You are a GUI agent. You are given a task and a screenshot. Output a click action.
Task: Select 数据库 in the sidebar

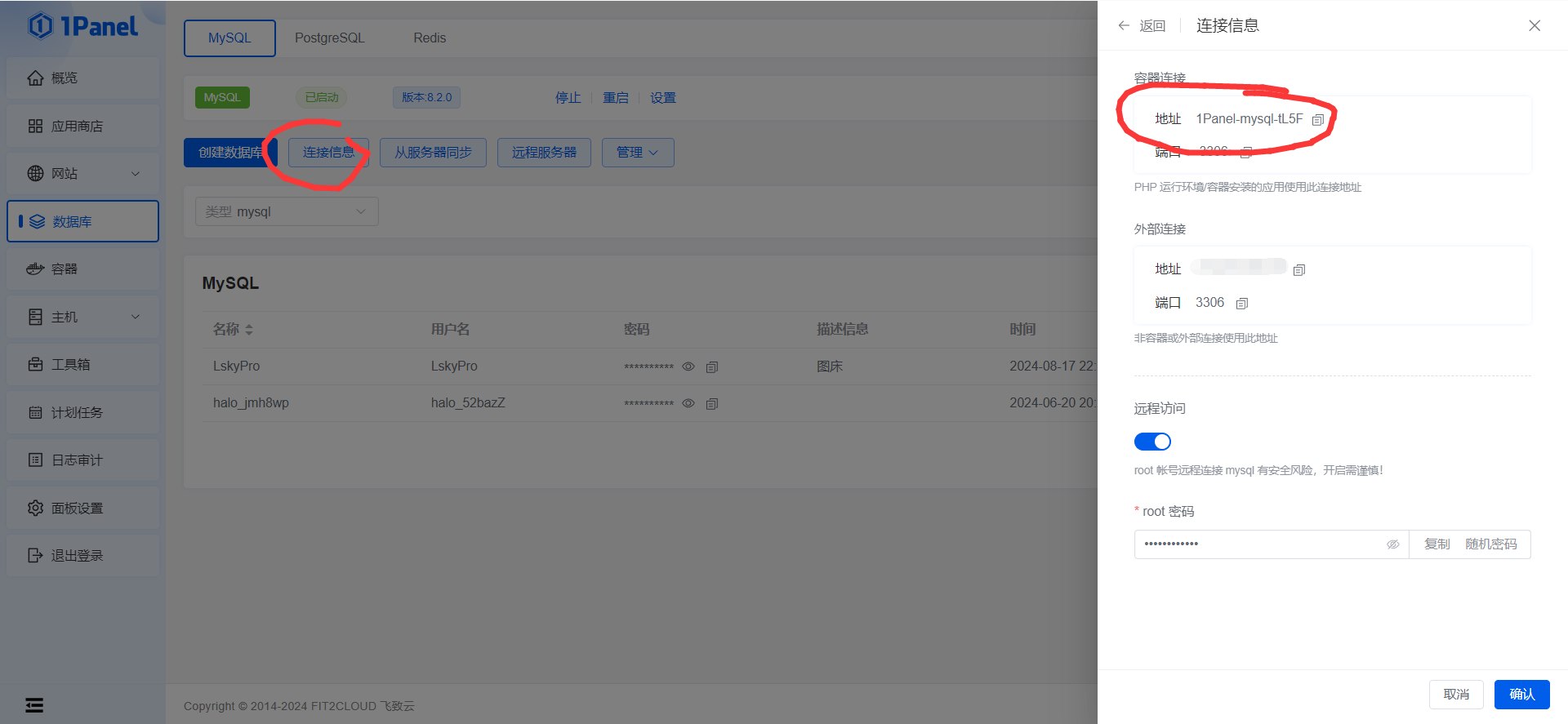(82, 221)
